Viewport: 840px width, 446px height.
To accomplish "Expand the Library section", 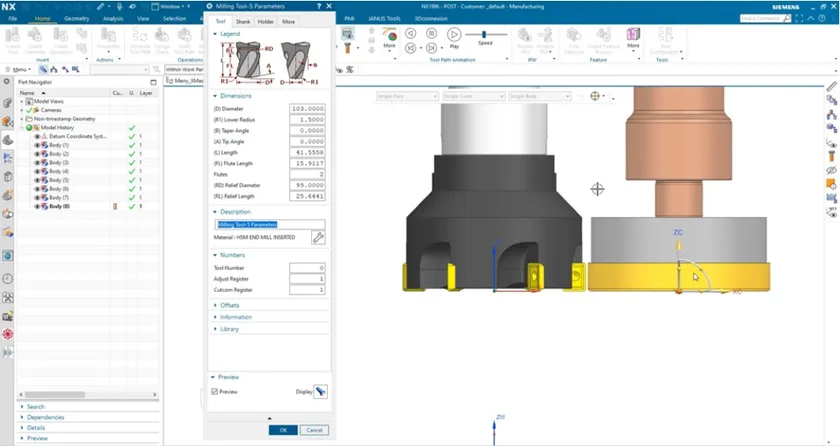I will [215, 329].
